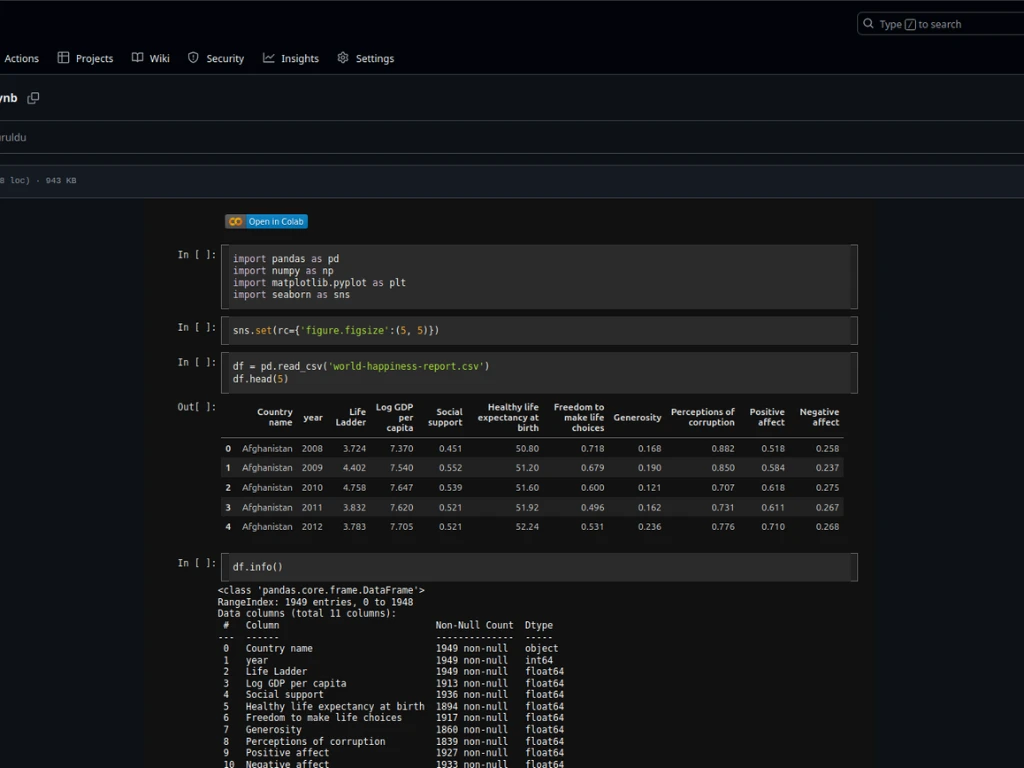Click the magnifier icon in search box
This screenshot has height=768, width=1024.
click(x=868, y=24)
